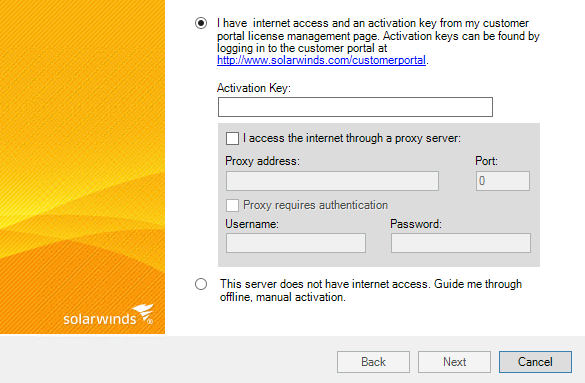Click into the Password field

(x=461, y=243)
